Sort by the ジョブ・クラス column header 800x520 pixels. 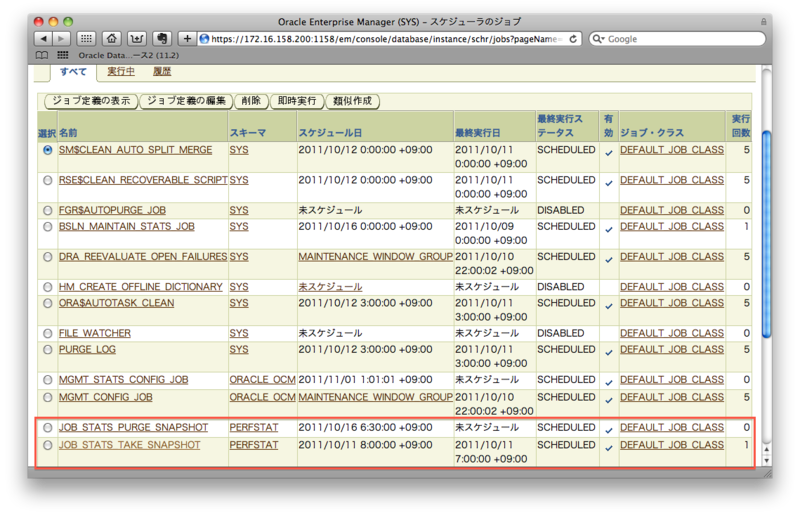(652, 133)
